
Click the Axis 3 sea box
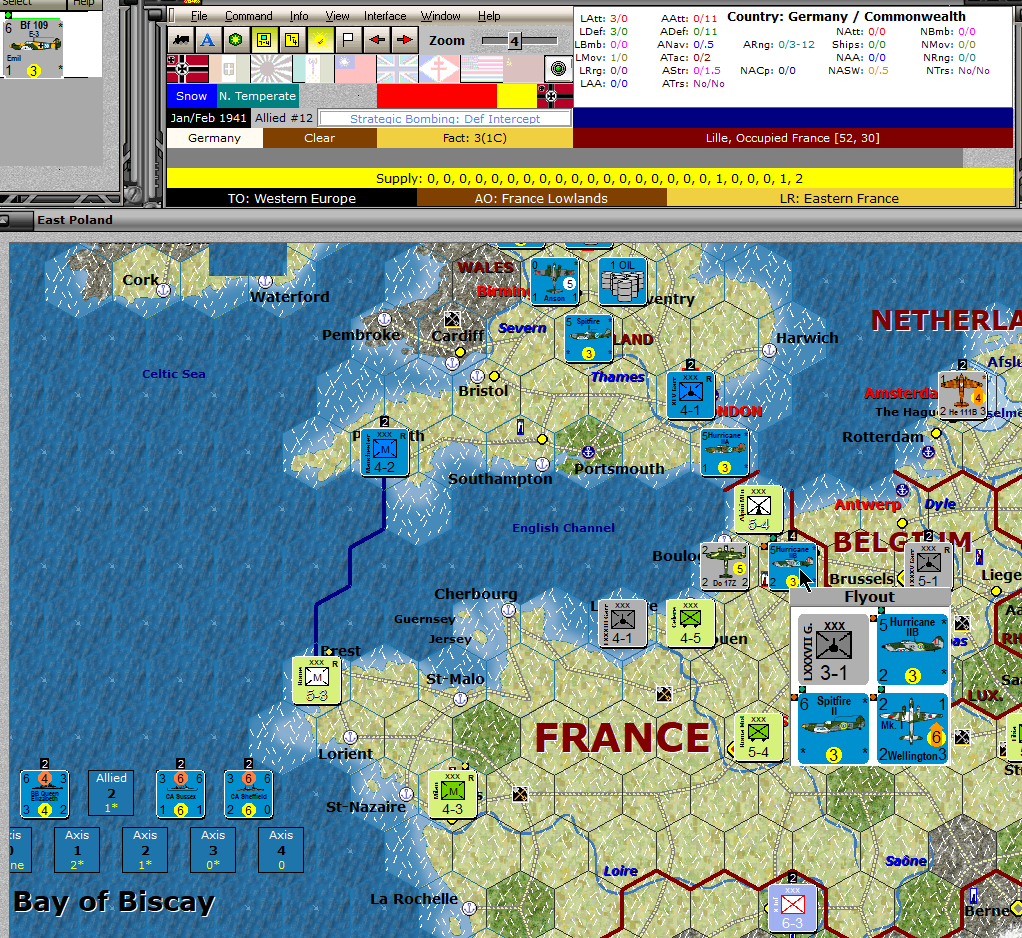213,850
